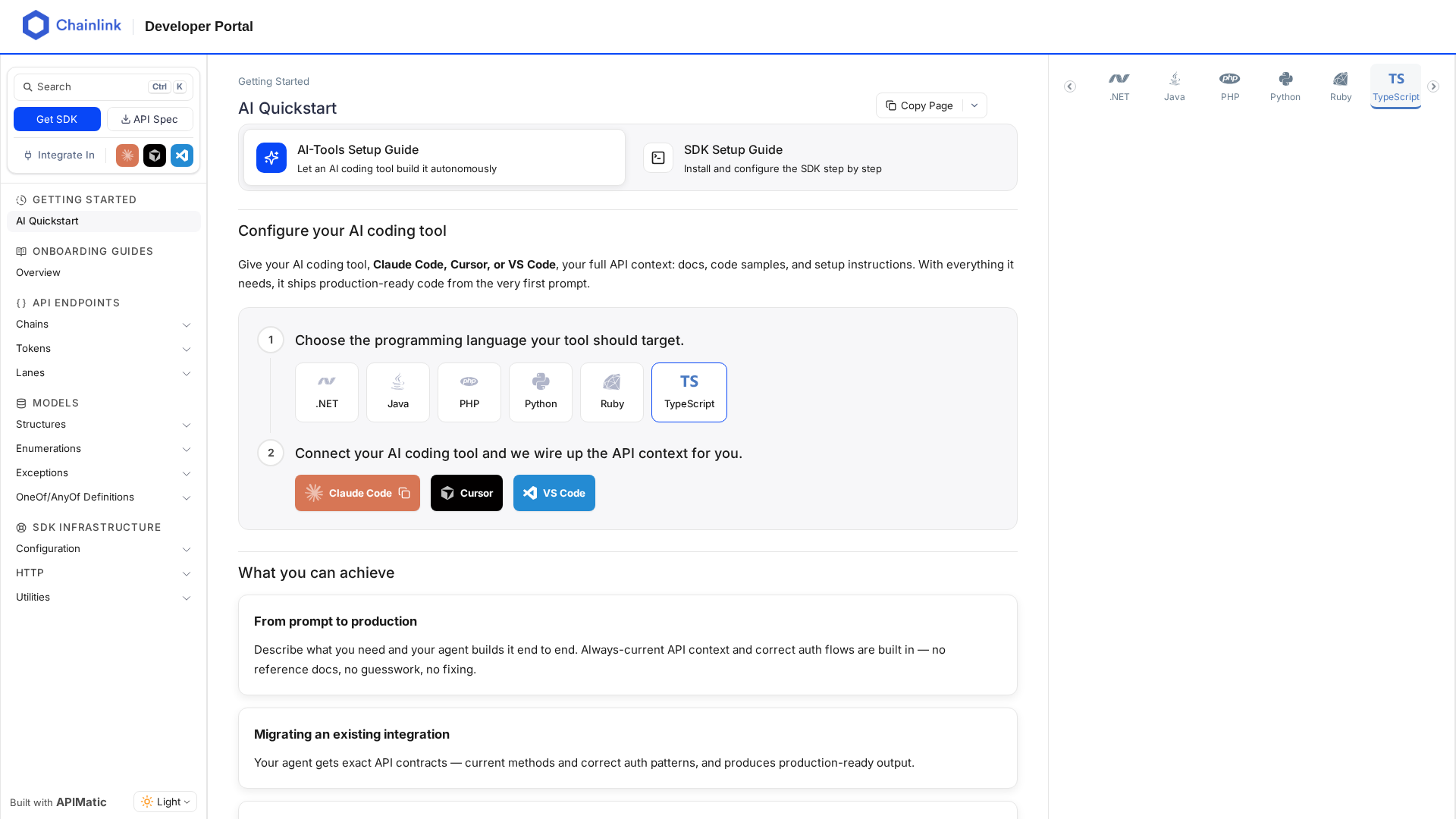Open the Copy Page dropdown arrow
The height and width of the screenshot is (819, 1456).
coord(974,105)
